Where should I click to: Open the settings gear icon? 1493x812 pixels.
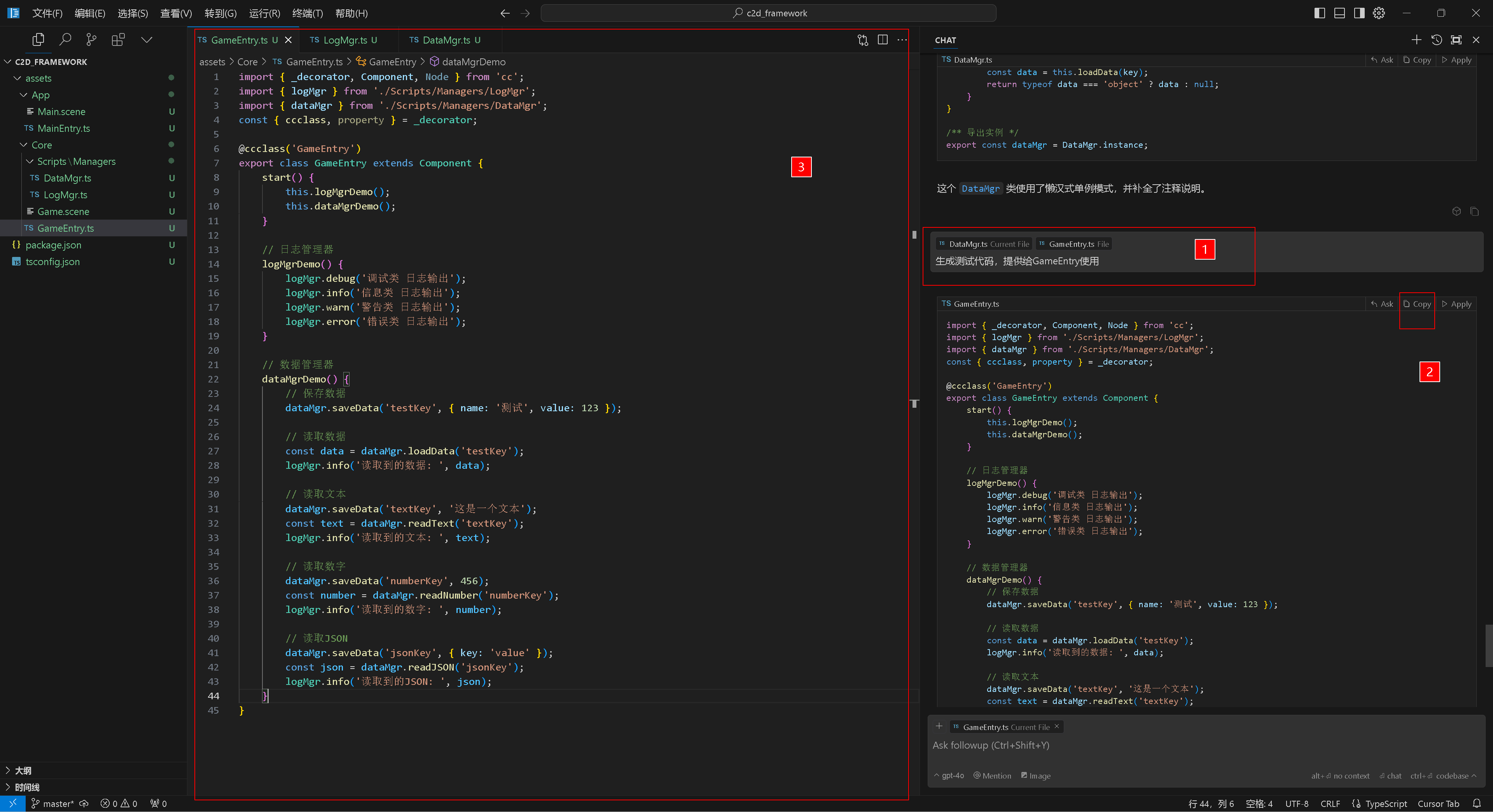tap(1379, 13)
